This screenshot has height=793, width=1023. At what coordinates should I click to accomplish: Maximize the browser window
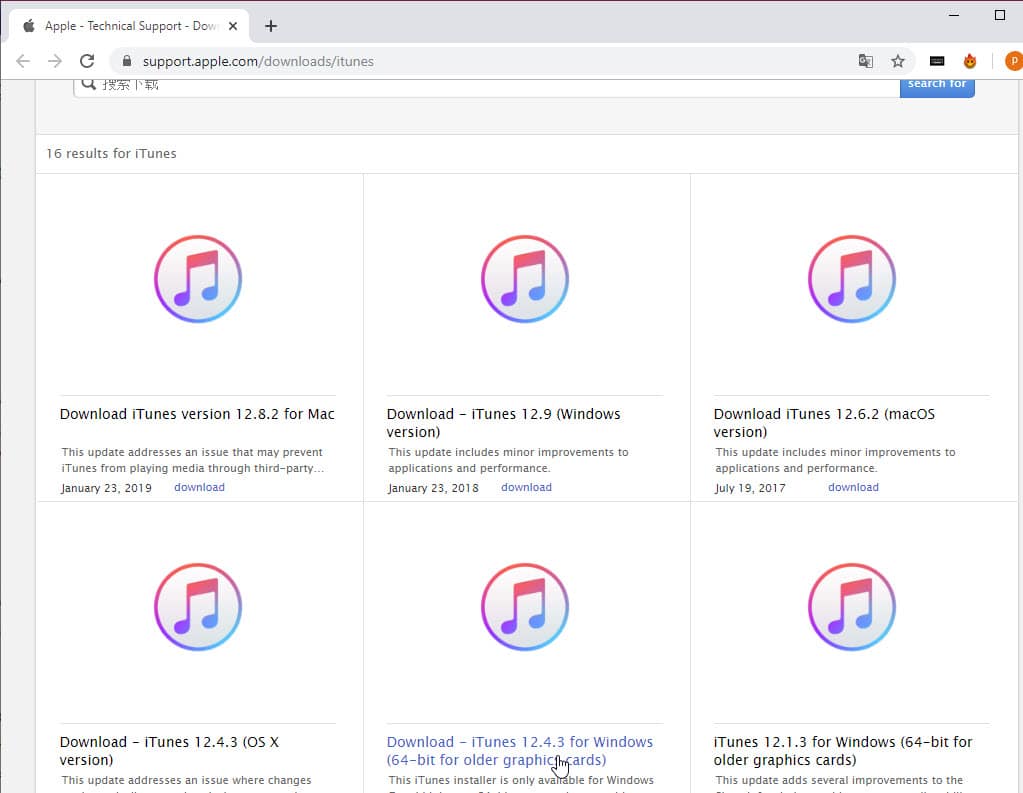point(1000,15)
